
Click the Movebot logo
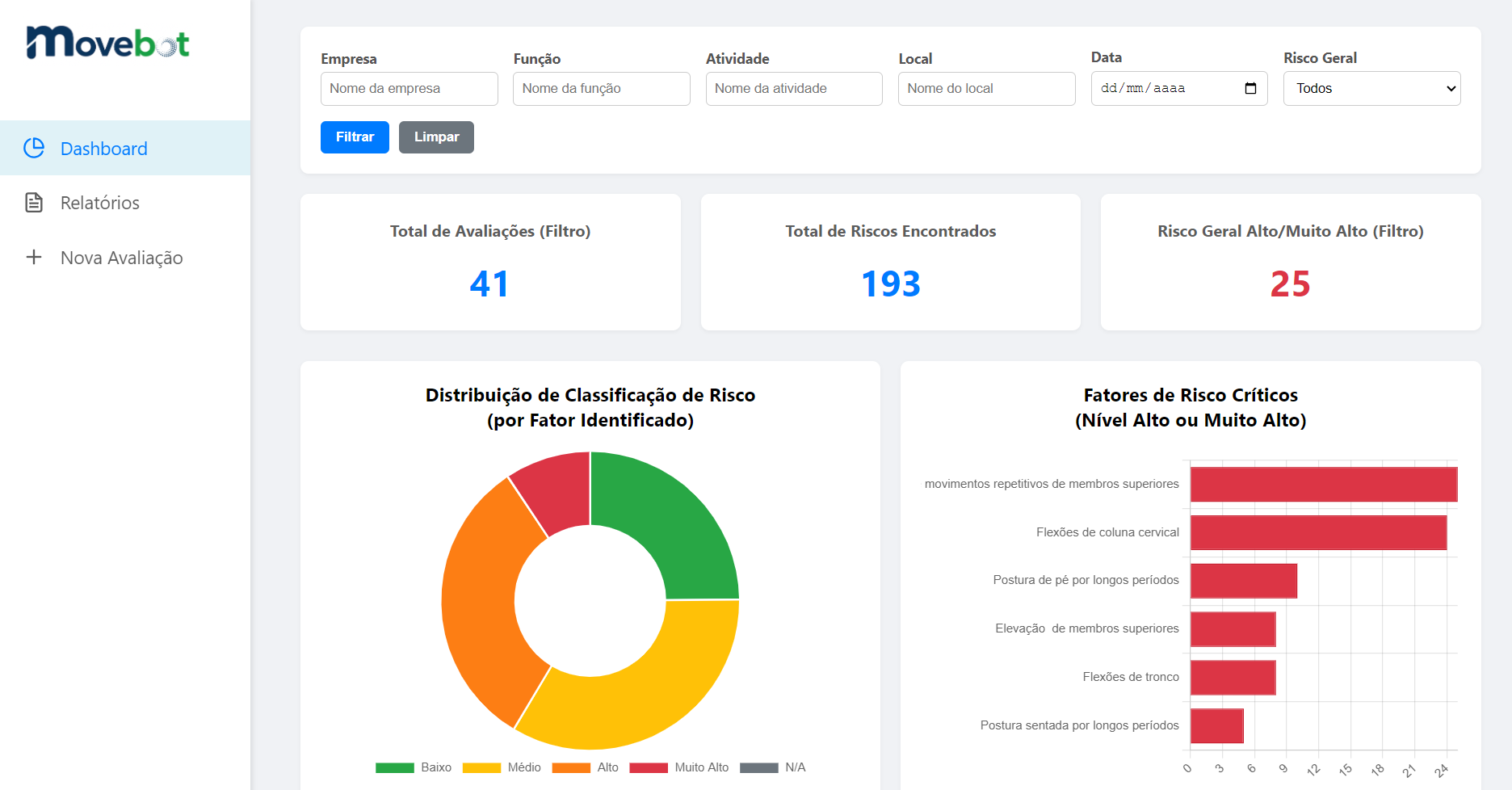pos(107,43)
